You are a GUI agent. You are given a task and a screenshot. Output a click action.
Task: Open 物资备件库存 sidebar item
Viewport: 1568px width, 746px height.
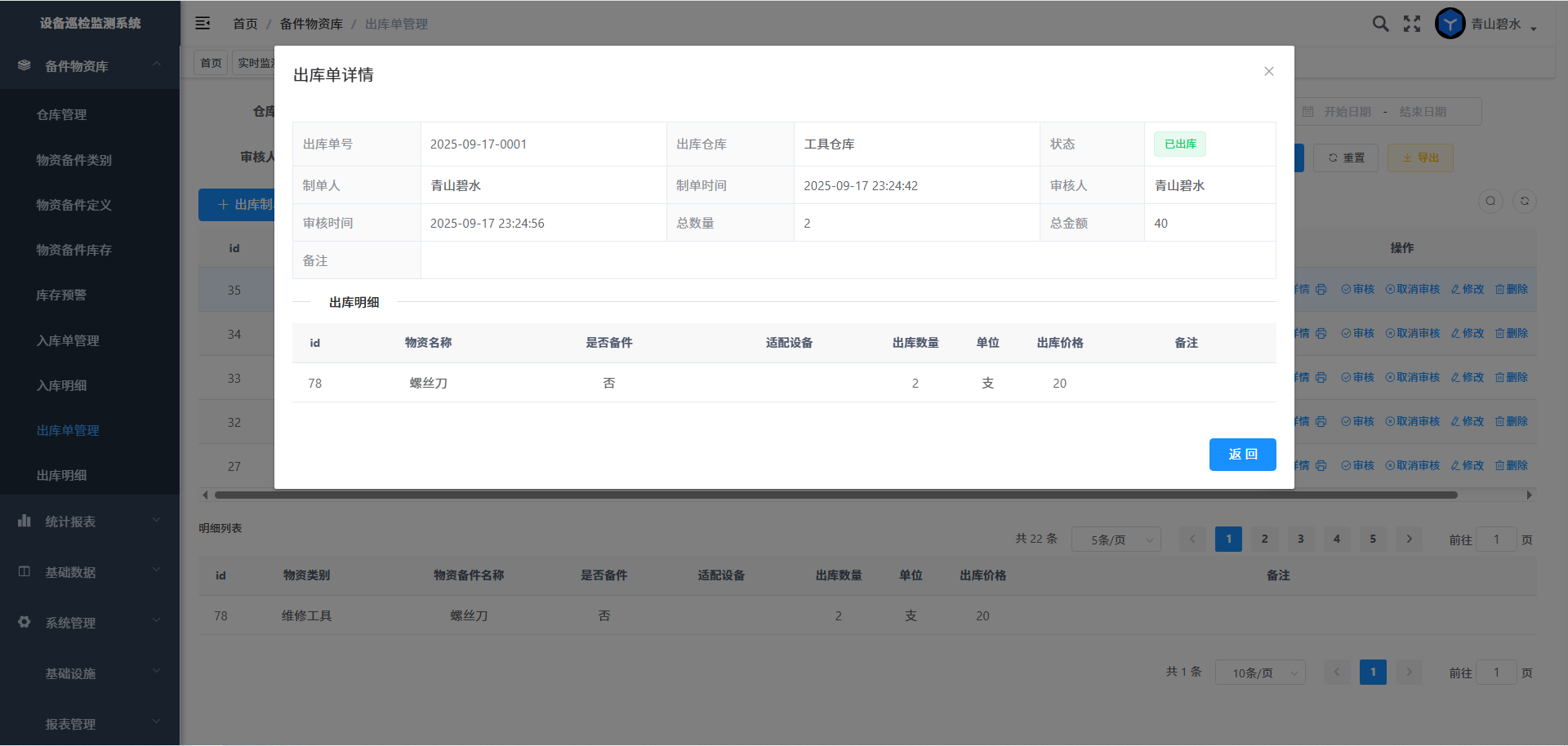(x=73, y=250)
